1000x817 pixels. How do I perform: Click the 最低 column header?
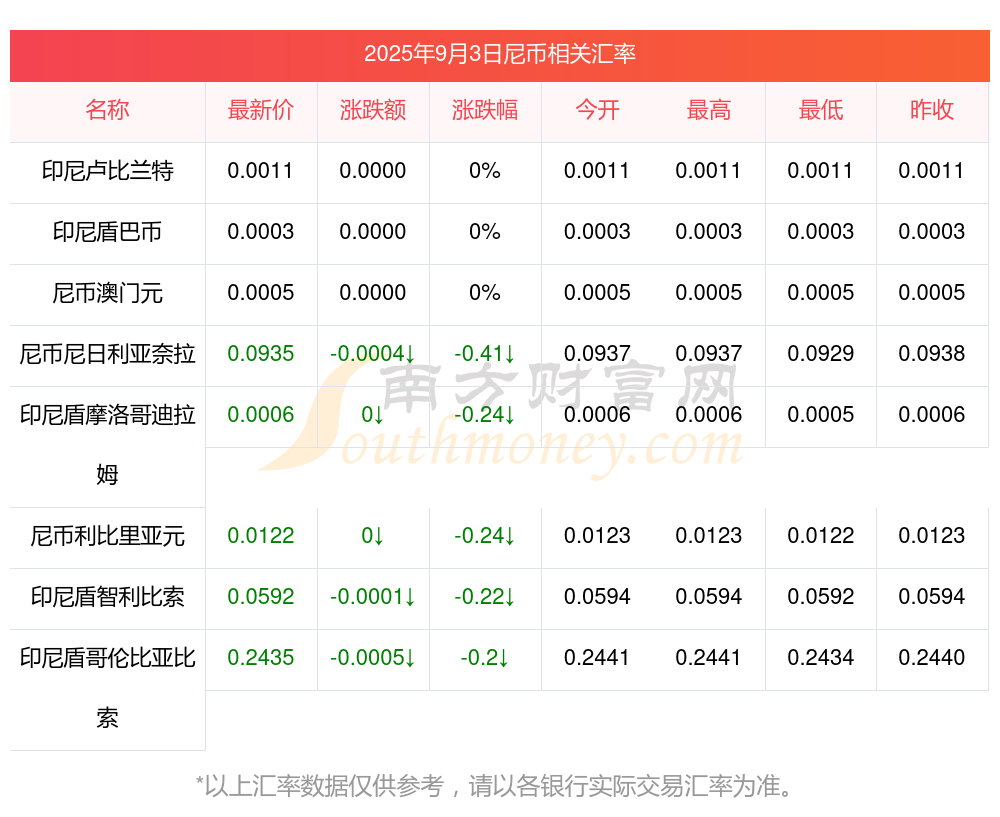coord(821,110)
